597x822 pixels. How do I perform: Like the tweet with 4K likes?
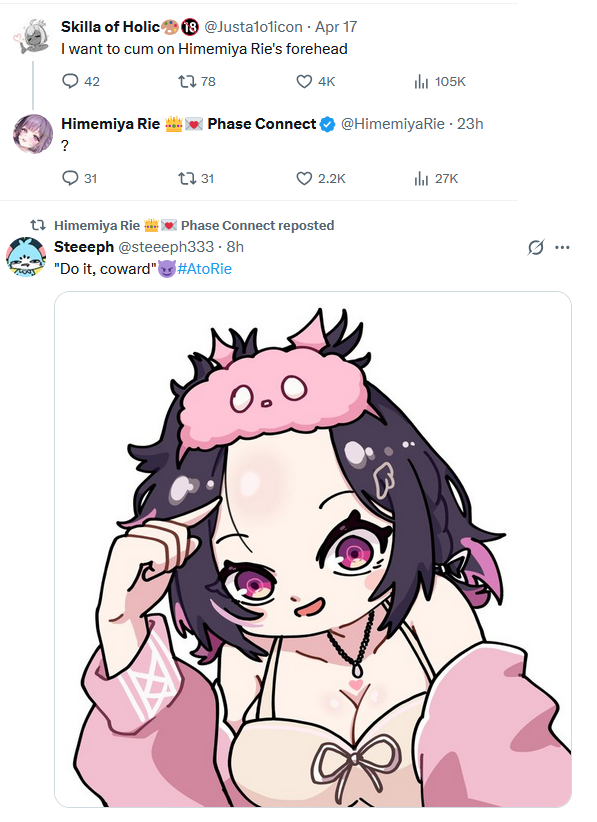316,81
